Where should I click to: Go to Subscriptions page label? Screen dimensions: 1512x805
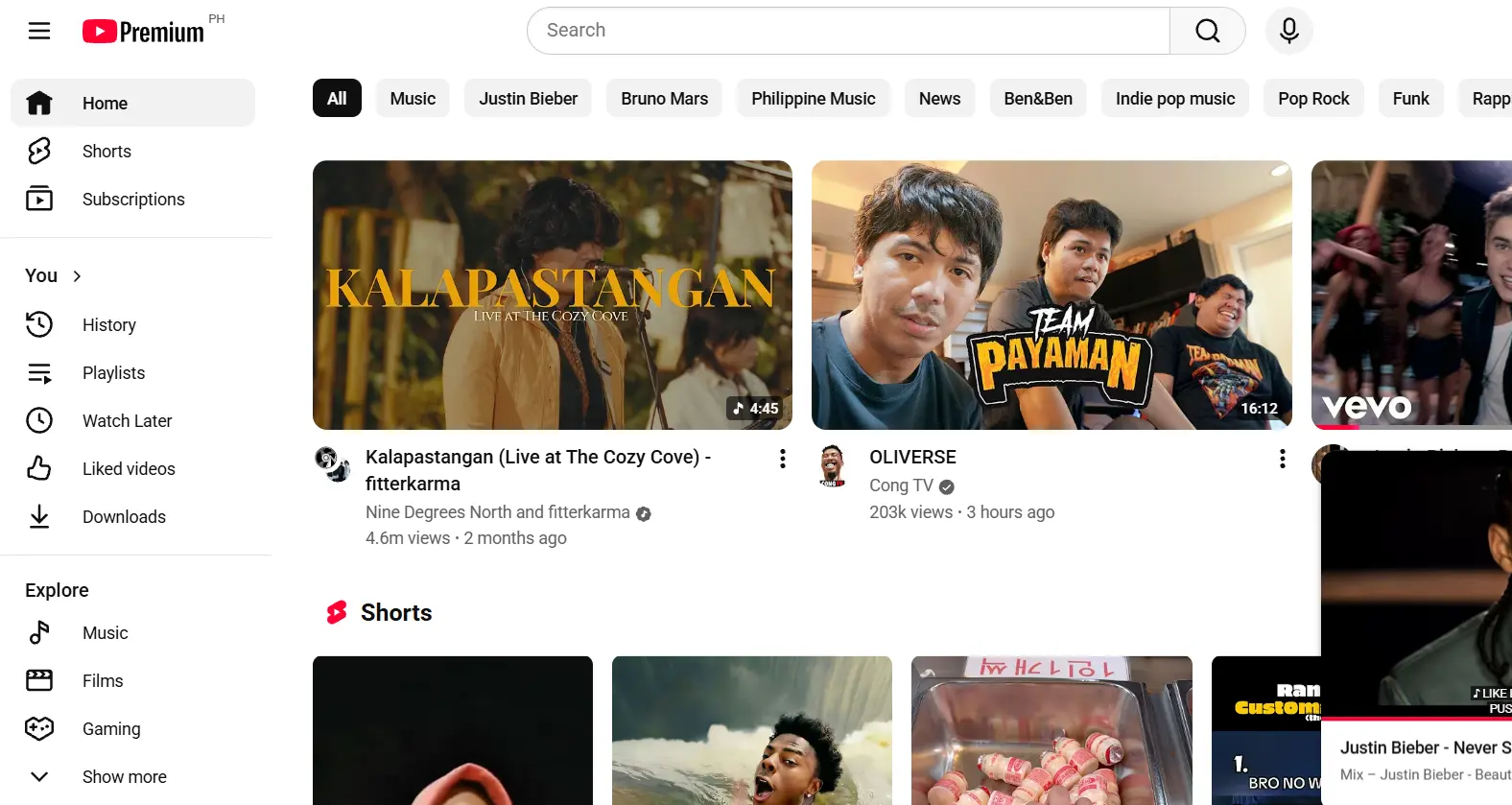(133, 199)
